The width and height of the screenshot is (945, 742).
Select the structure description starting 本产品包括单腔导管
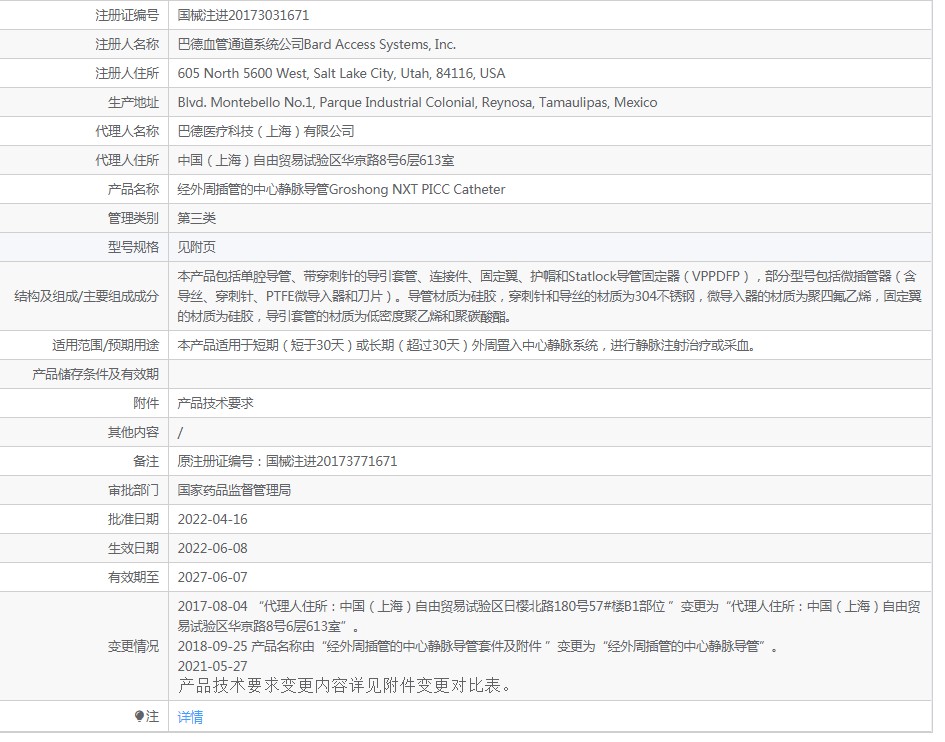point(550,296)
